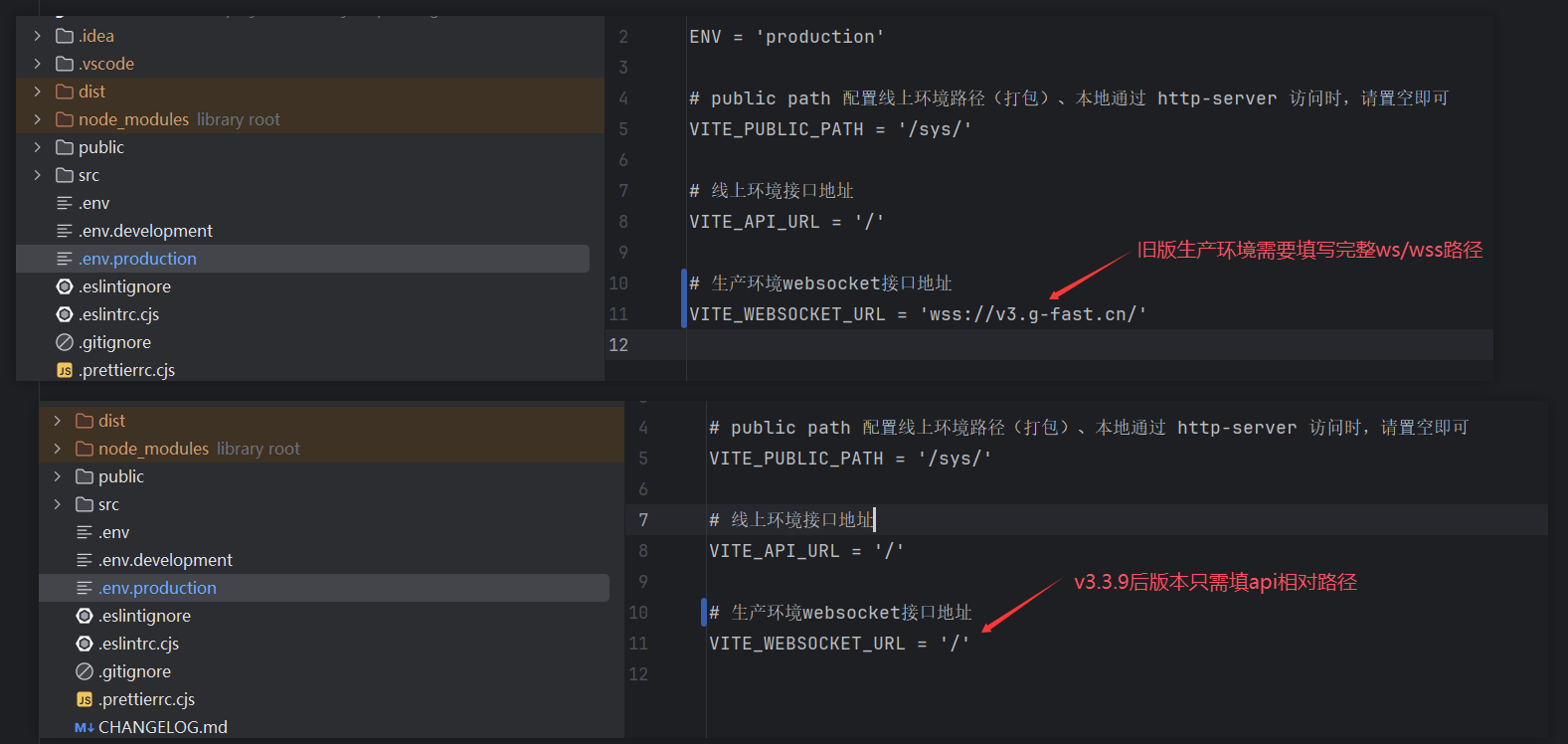The image size is (1568, 744).
Task: Expand node_modules chevron in the upper tree
Action: (x=38, y=119)
